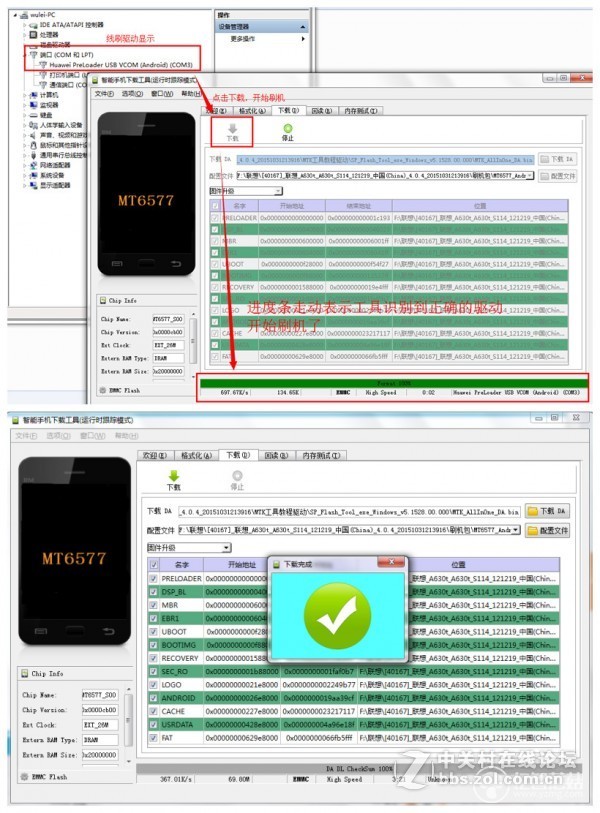
Task: Click the 计算机 device category icon
Action: (34, 95)
